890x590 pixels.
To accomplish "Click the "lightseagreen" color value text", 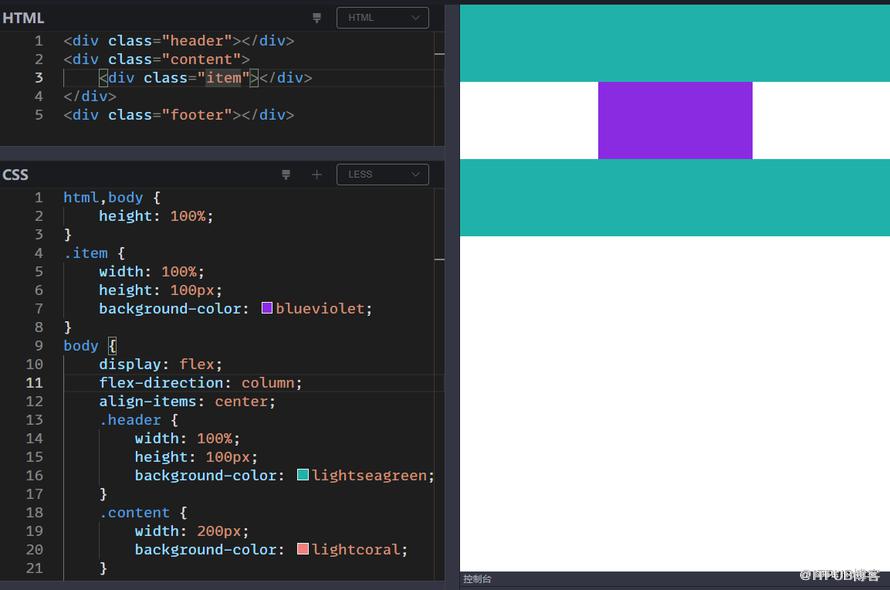I will pos(369,475).
